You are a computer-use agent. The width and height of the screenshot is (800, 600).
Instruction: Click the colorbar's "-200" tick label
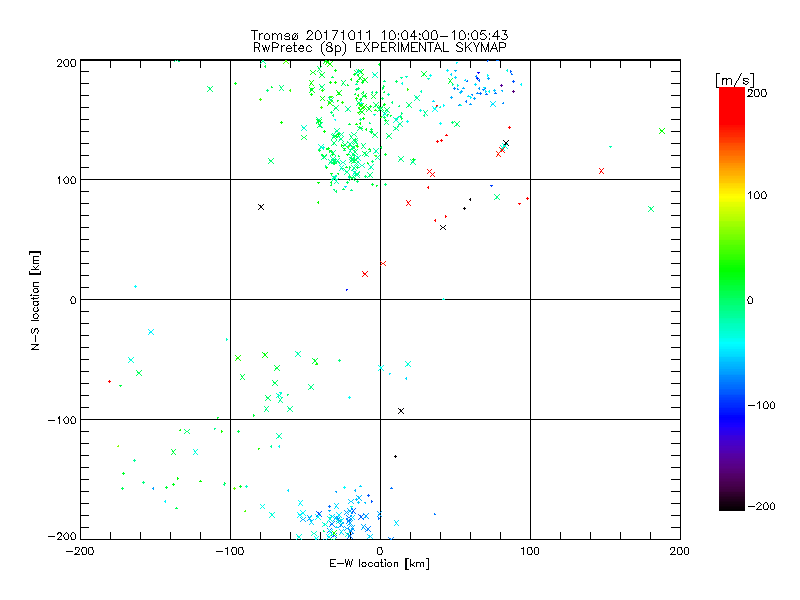click(761, 506)
